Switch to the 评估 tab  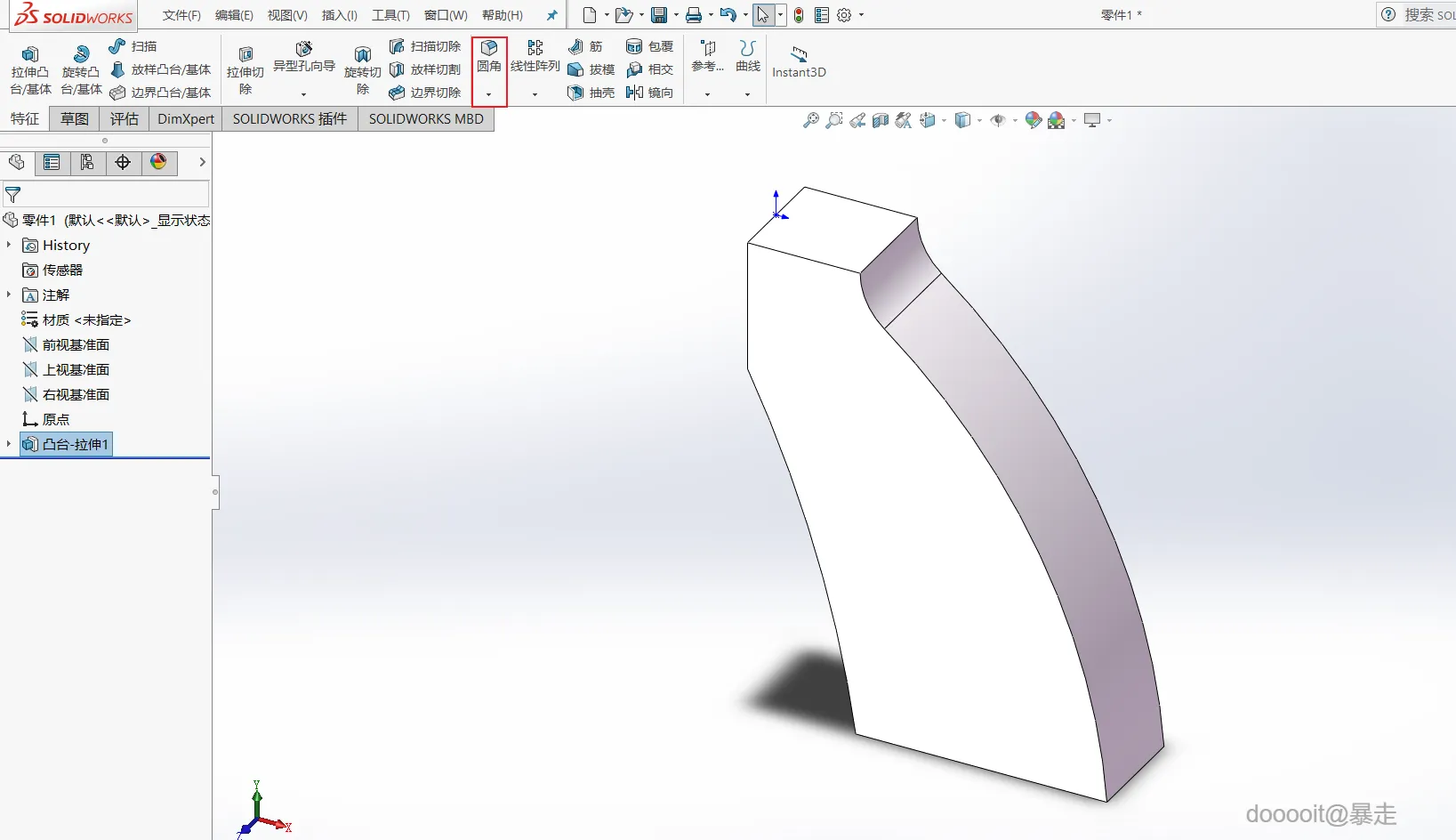click(125, 118)
